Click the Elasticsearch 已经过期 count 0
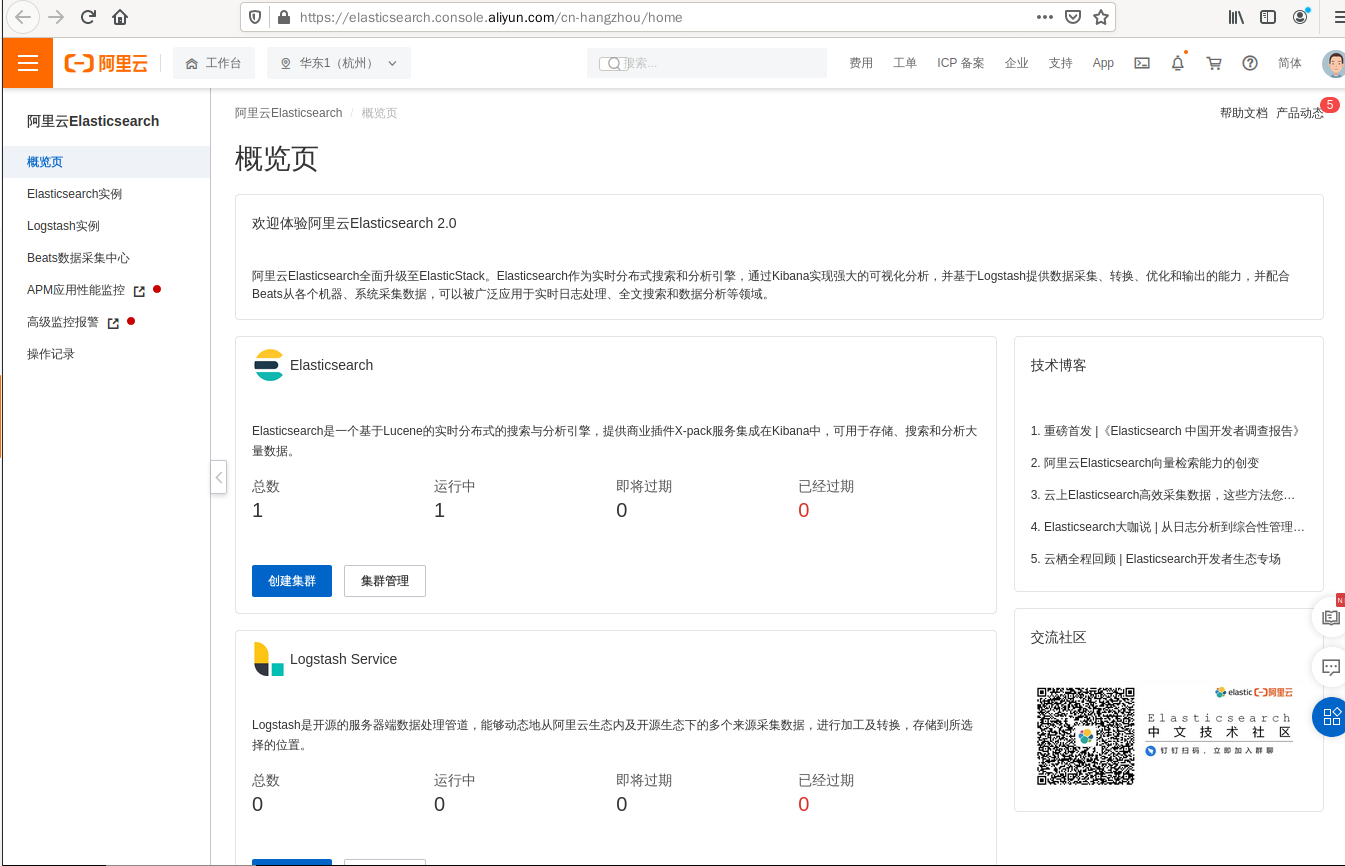This screenshot has width=1345, height=866. (x=803, y=511)
